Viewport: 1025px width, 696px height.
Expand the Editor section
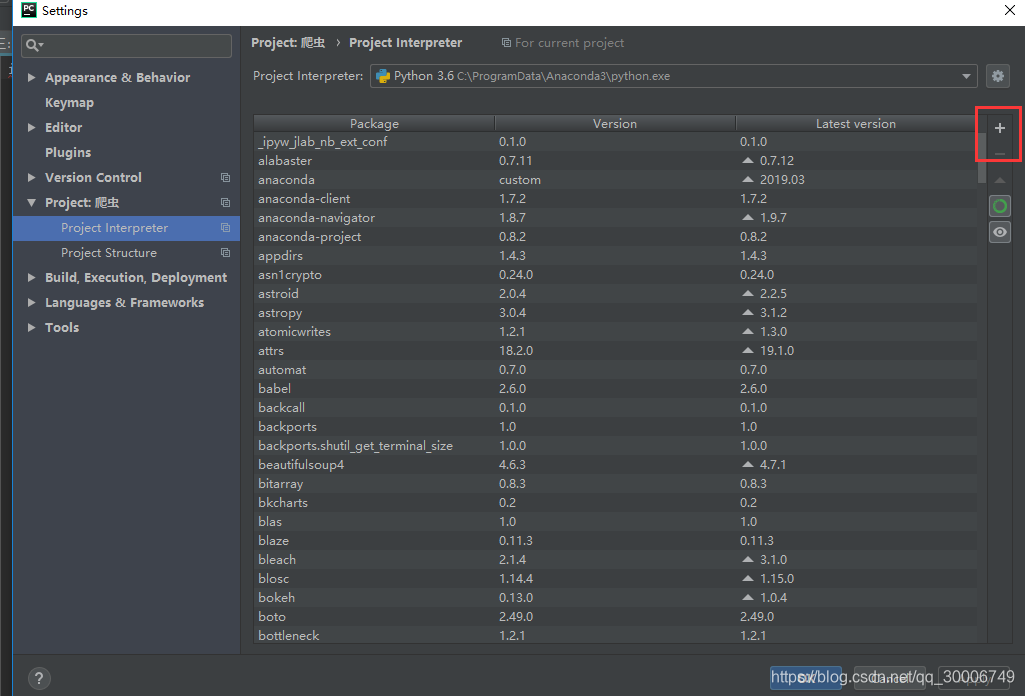[x=31, y=127]
